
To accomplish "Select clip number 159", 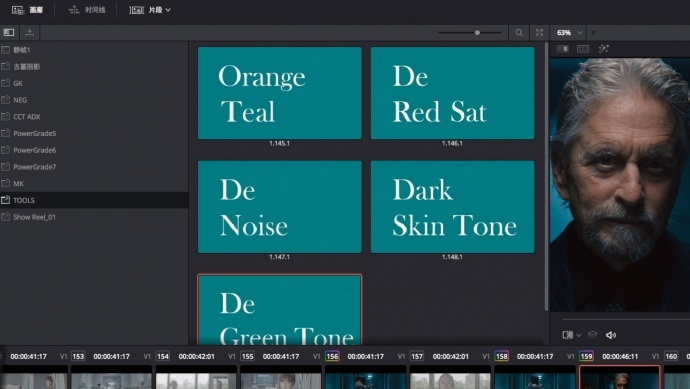I will (x=586, y=356).
